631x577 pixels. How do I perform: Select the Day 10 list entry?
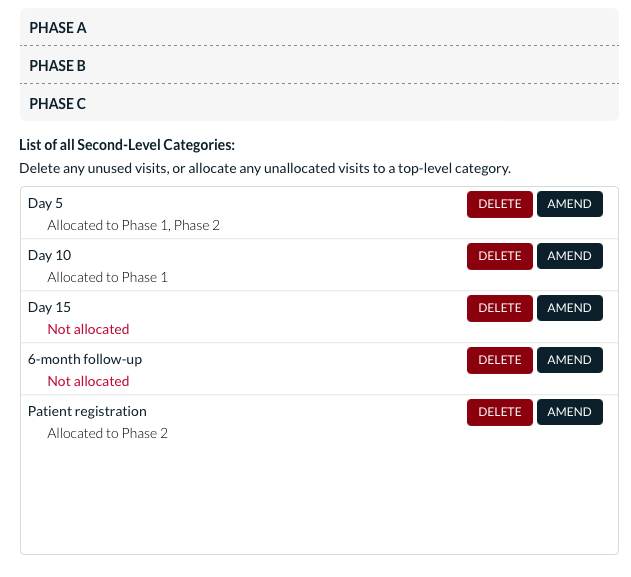49,255
